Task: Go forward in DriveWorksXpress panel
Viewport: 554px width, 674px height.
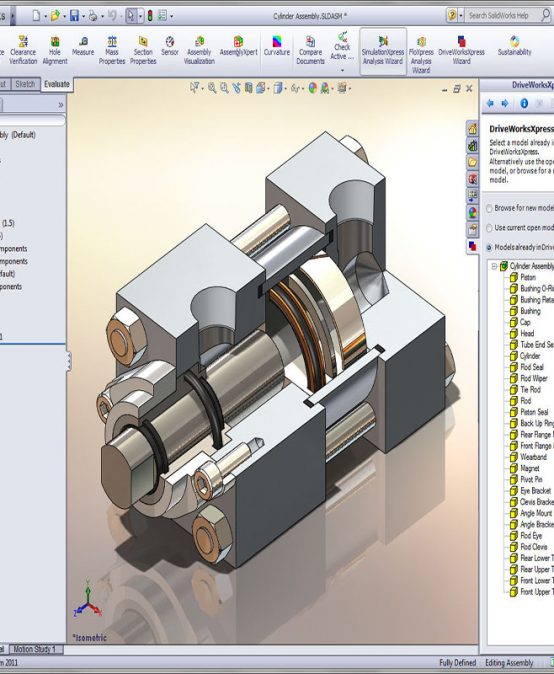Action: (x=505, y=103)
